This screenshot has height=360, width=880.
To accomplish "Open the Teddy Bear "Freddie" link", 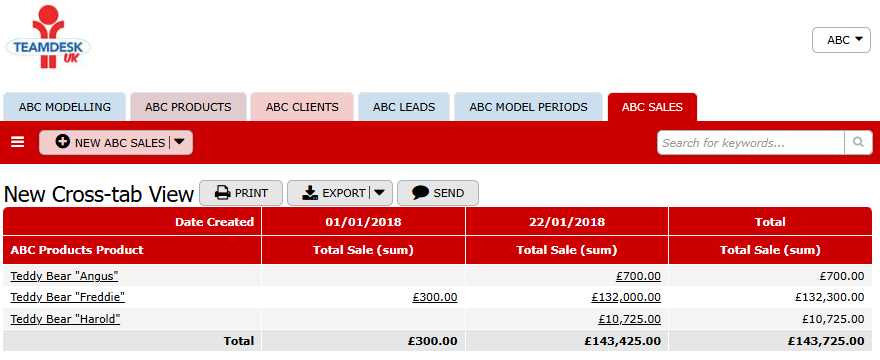I will [x=67, y=297].
